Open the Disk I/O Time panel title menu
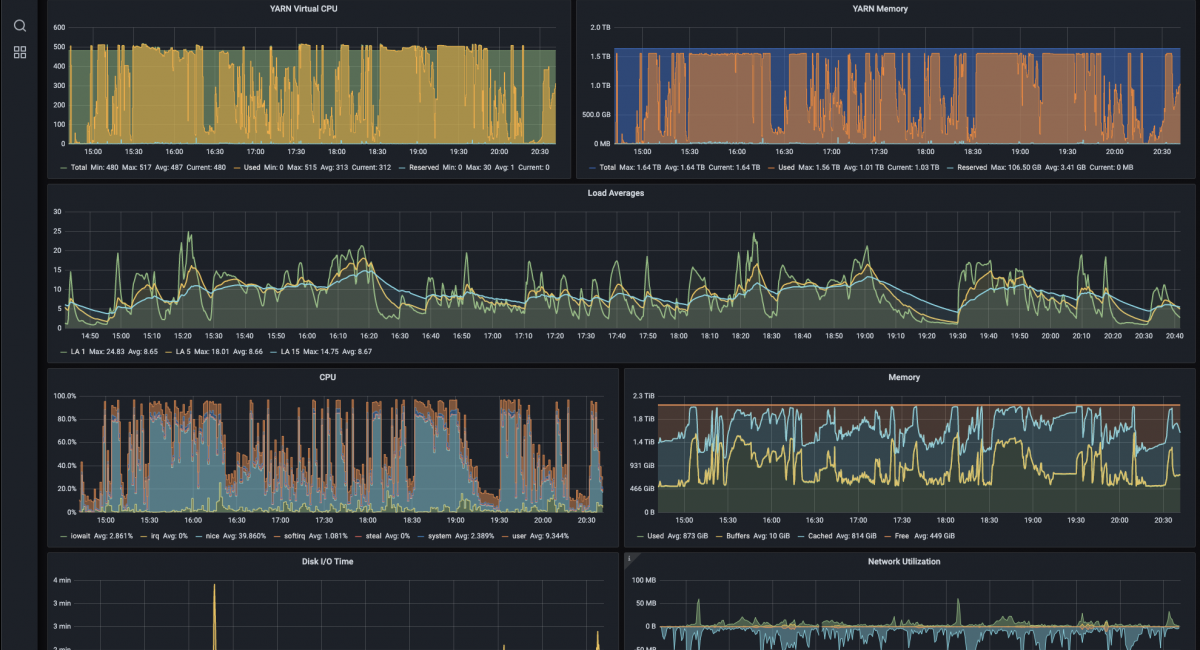The image size is (1200, 650). pos(327,562)
